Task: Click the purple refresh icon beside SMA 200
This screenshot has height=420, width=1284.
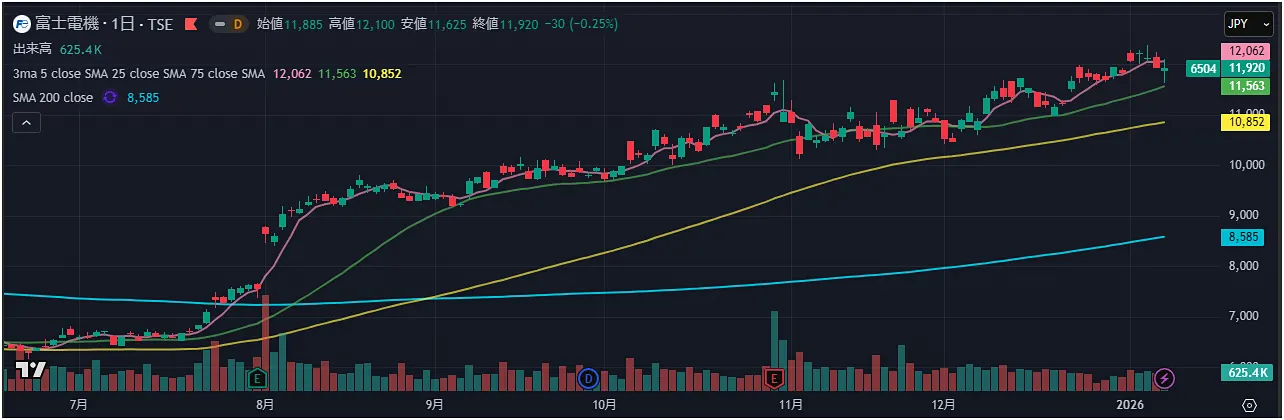Action: click(x=110, y=97)
